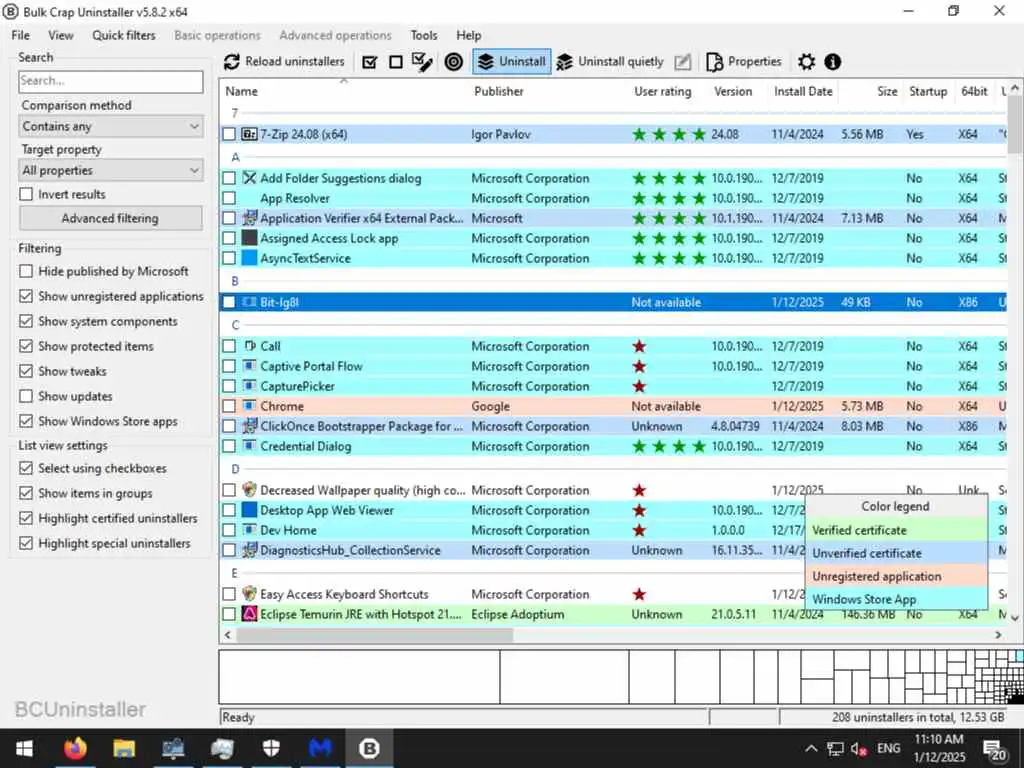The width and height of the screenshot is (1024, 768).
Task: Click the largest block in the treemap
Action: click(360, 677)
